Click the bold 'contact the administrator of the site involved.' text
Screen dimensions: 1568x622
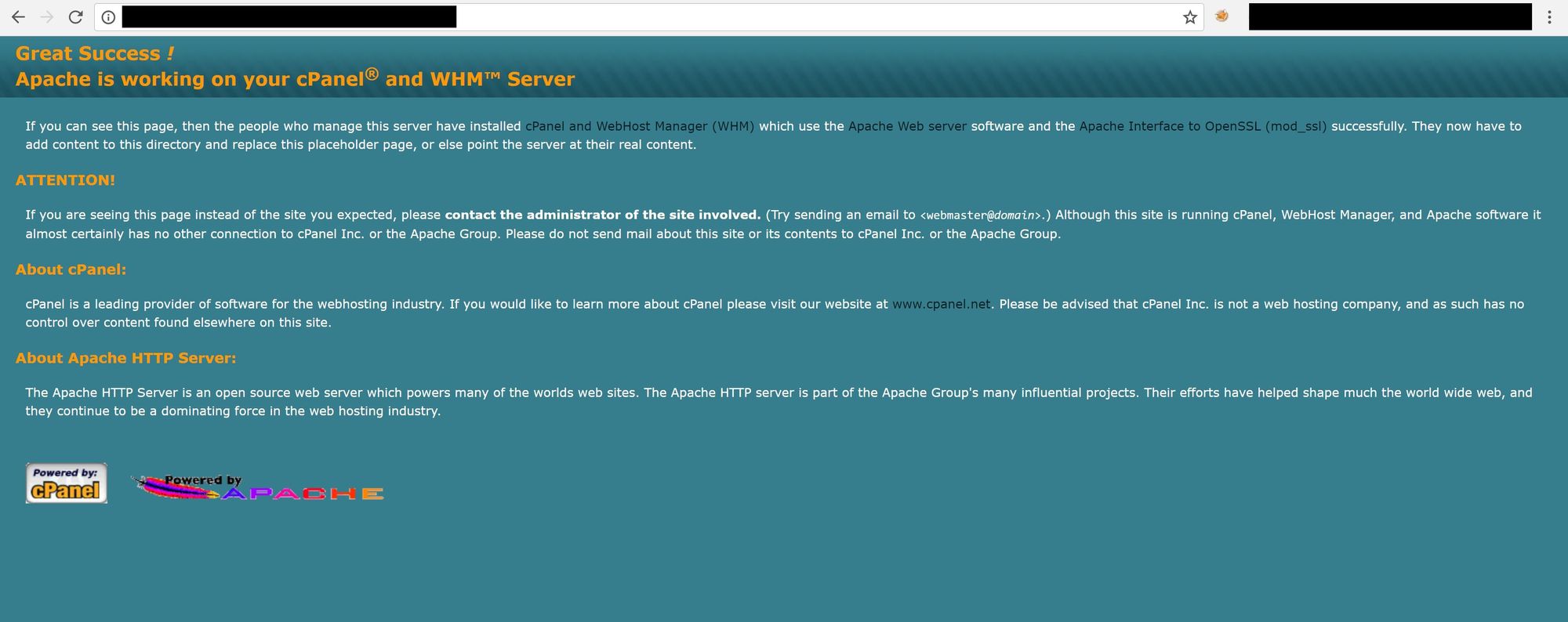(x=603, y=215)
